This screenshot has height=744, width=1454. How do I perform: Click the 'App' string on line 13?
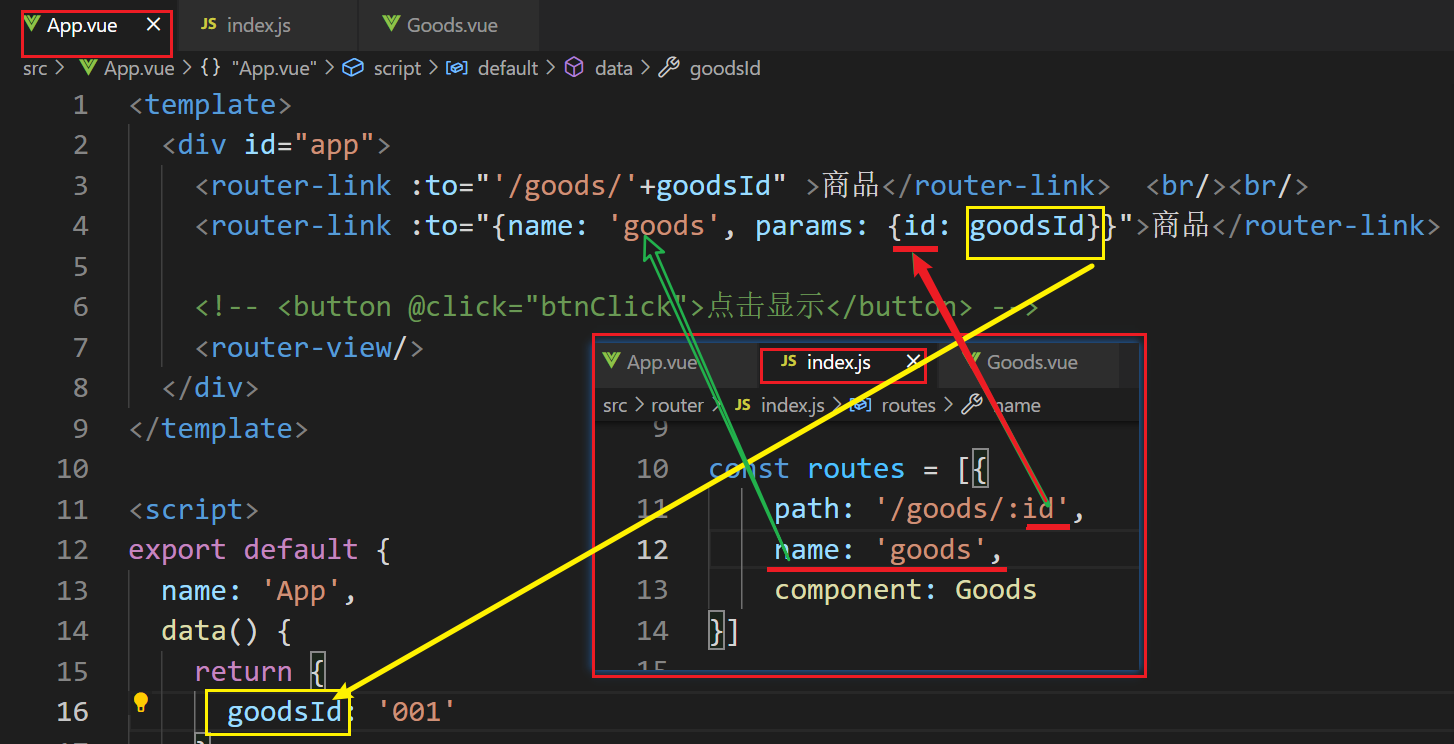(301, 590)
